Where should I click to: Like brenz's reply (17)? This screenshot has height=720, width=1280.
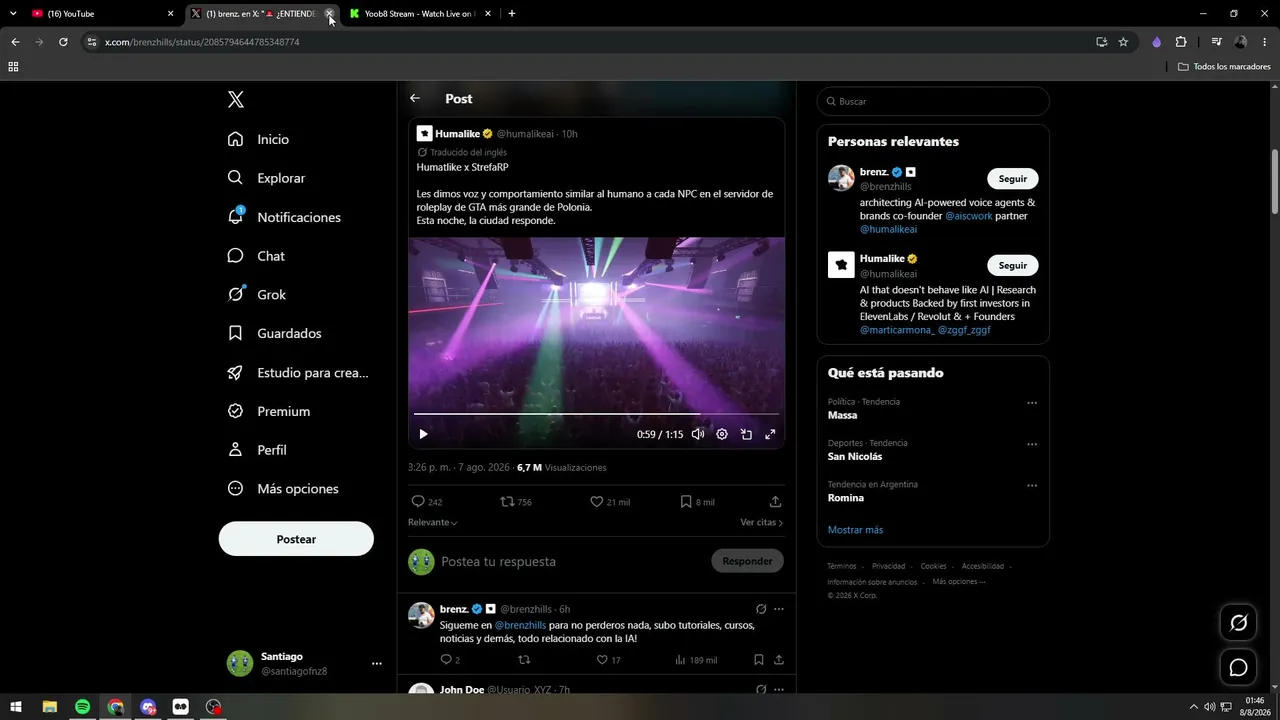pos(608,660)
